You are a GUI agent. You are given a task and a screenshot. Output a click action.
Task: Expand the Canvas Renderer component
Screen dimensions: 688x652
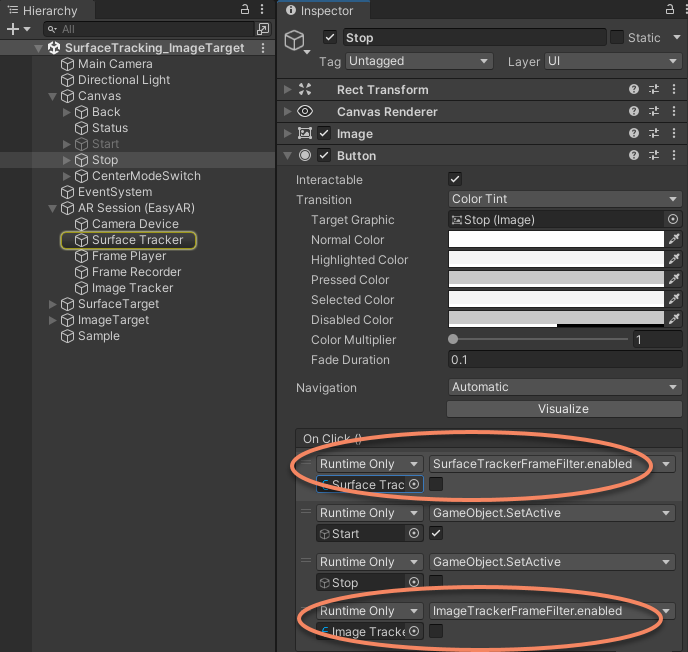[289, 112]
